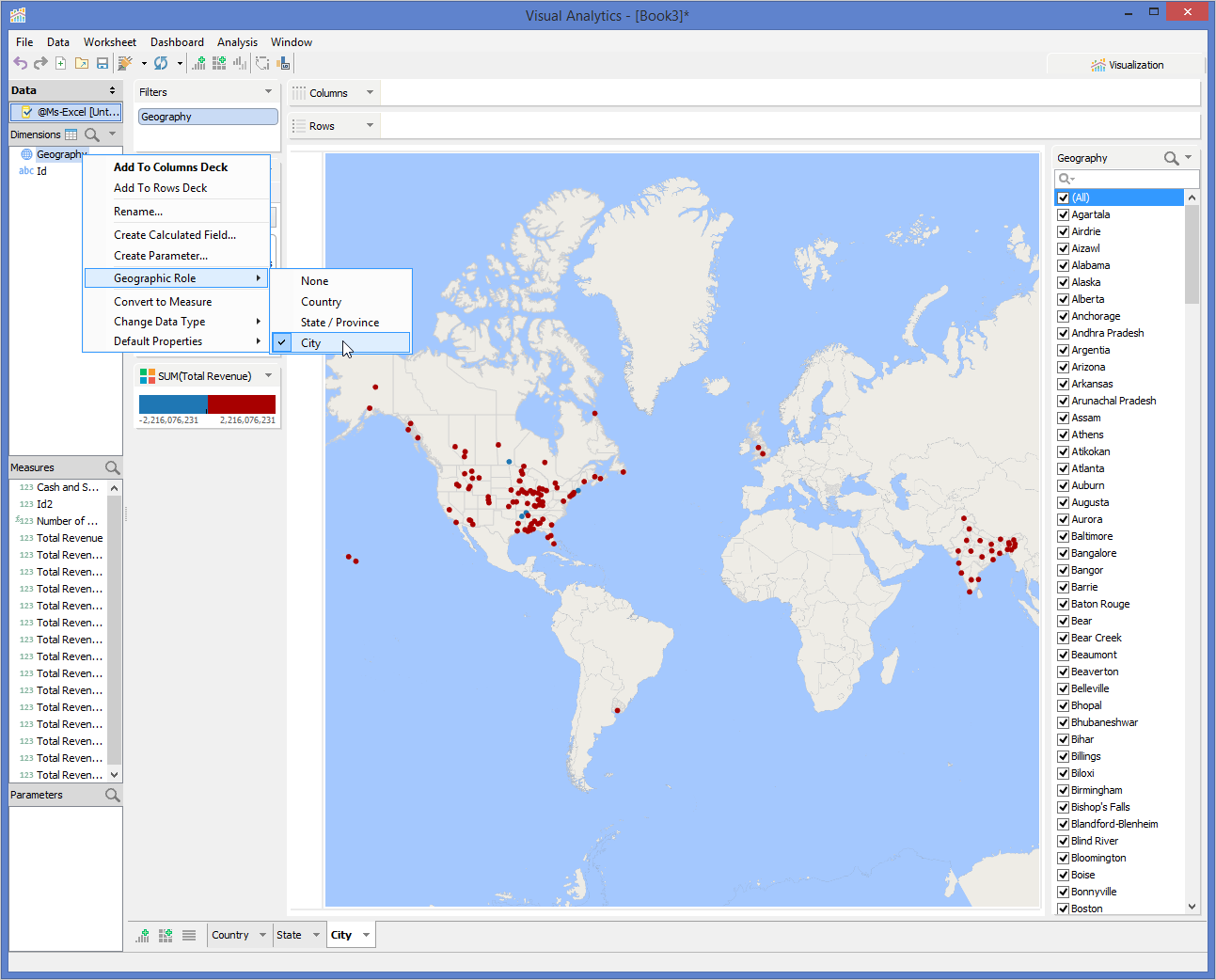1216x980 pixels.
Task: Click the refresh data icon
Action: click(x=161, y=63)
